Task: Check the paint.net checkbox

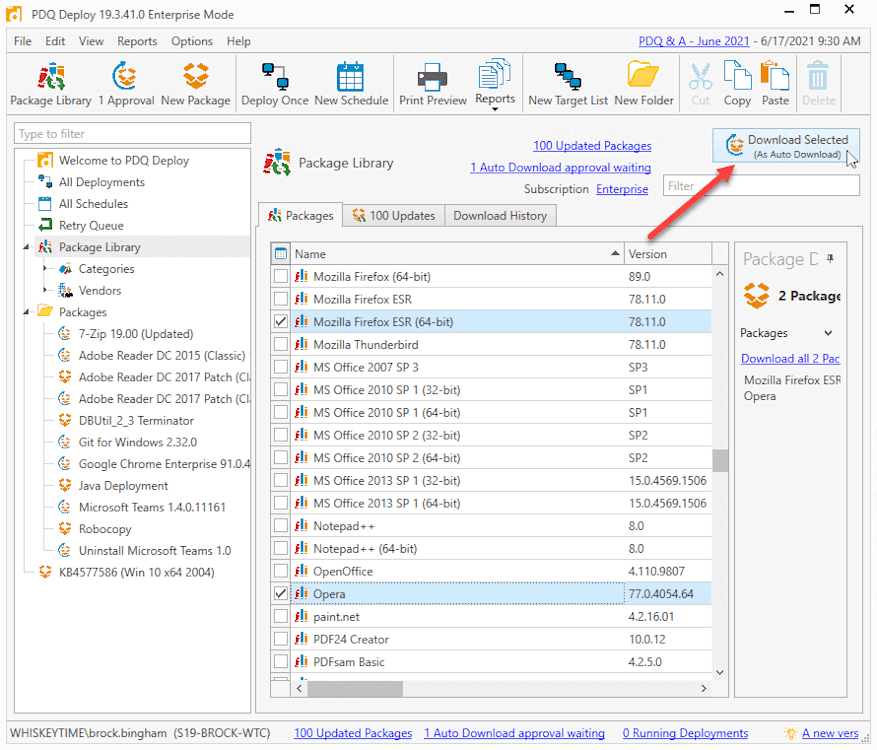Action: pos(281,616)
